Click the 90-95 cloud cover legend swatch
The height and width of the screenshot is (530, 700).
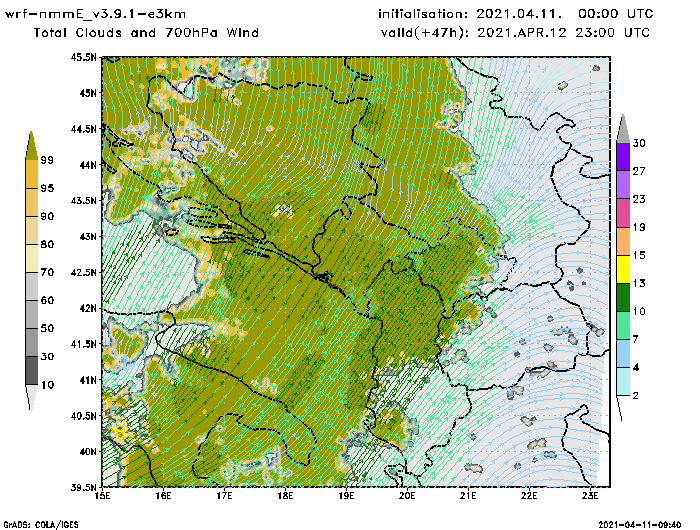point(32,202)
